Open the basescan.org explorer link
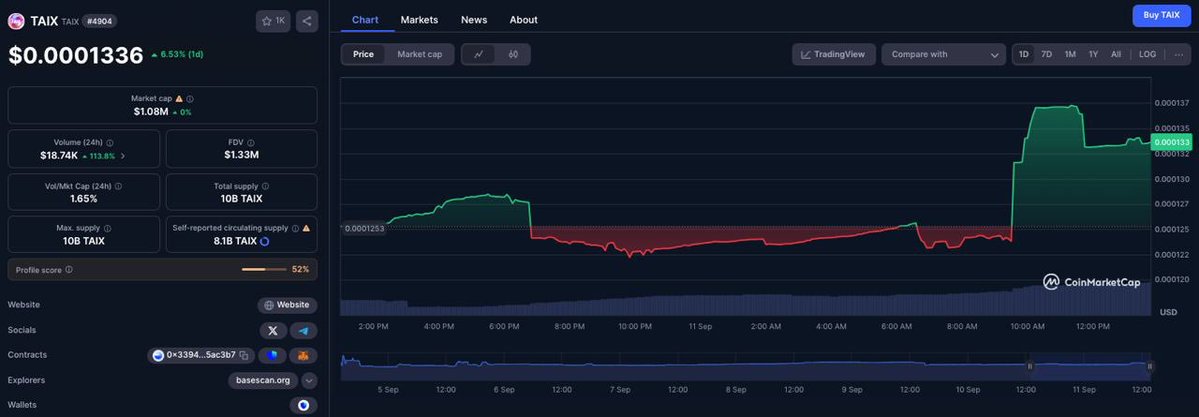 point(262,380)
